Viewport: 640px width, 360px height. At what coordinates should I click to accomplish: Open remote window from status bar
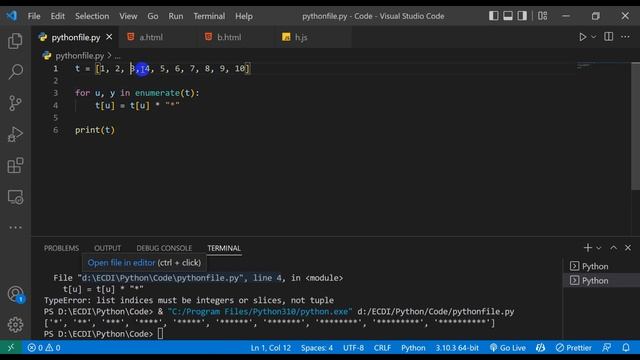point(11,347)
